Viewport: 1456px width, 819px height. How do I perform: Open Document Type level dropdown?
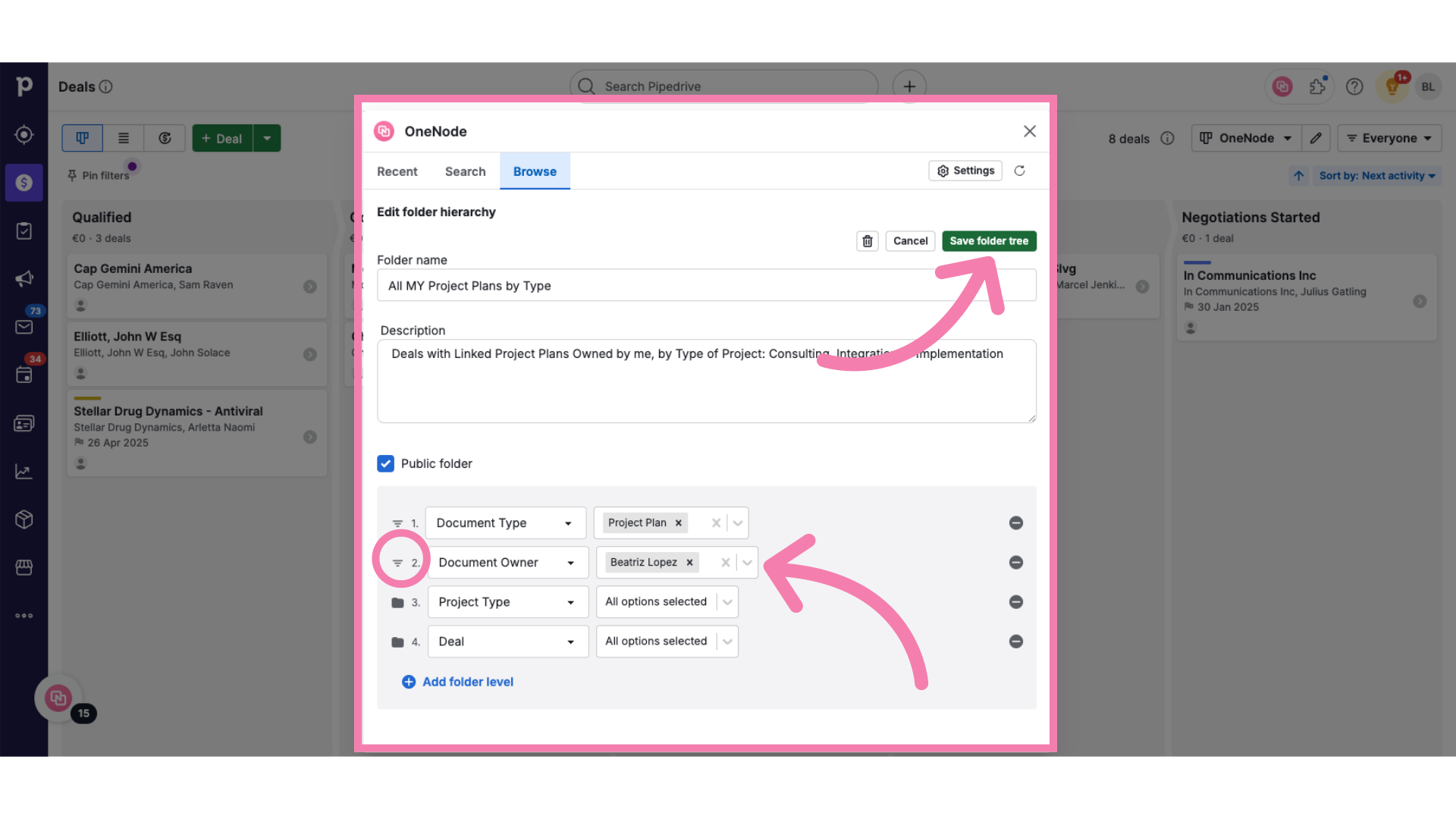pyautogui.click(x=506, y=523)
